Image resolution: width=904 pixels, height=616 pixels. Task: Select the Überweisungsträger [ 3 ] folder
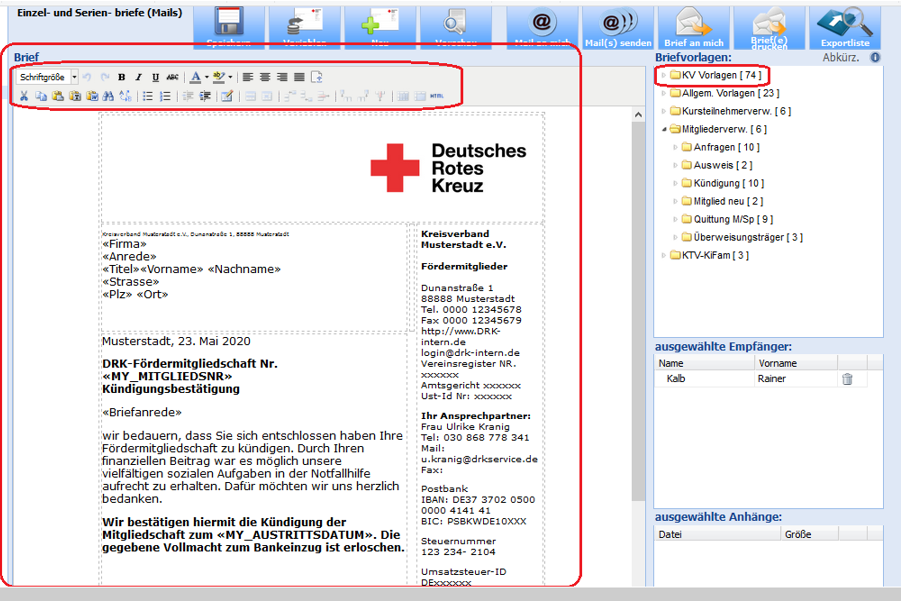tap(741, 237)
